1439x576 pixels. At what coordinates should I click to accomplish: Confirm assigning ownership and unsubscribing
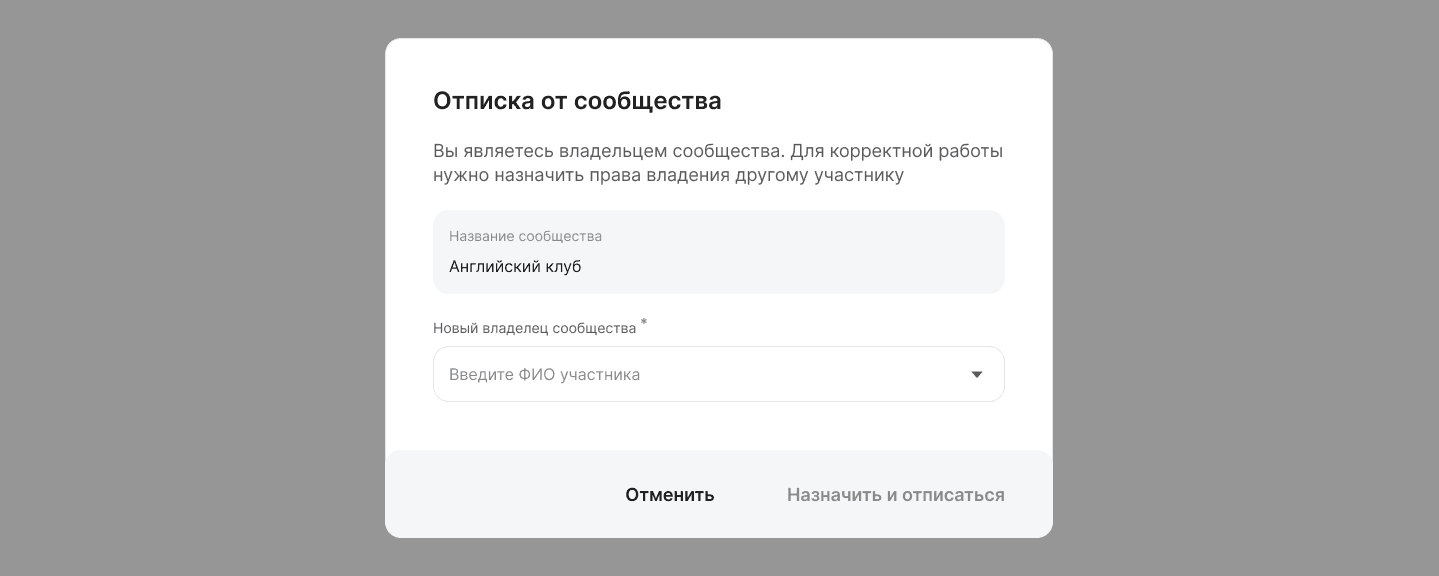(x=895, y=494)
